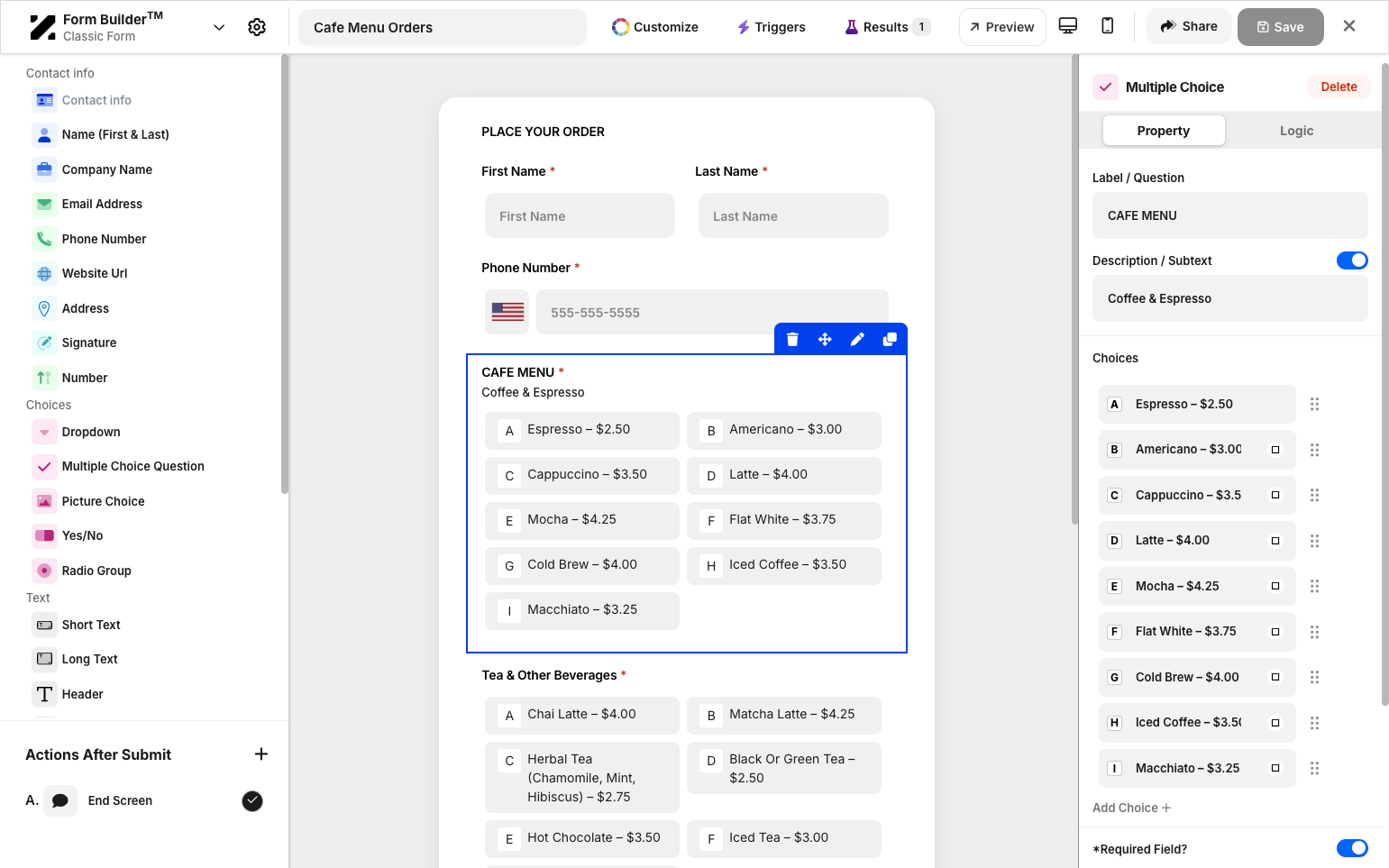Click the form canvas scrollbar

[1074, 288]
